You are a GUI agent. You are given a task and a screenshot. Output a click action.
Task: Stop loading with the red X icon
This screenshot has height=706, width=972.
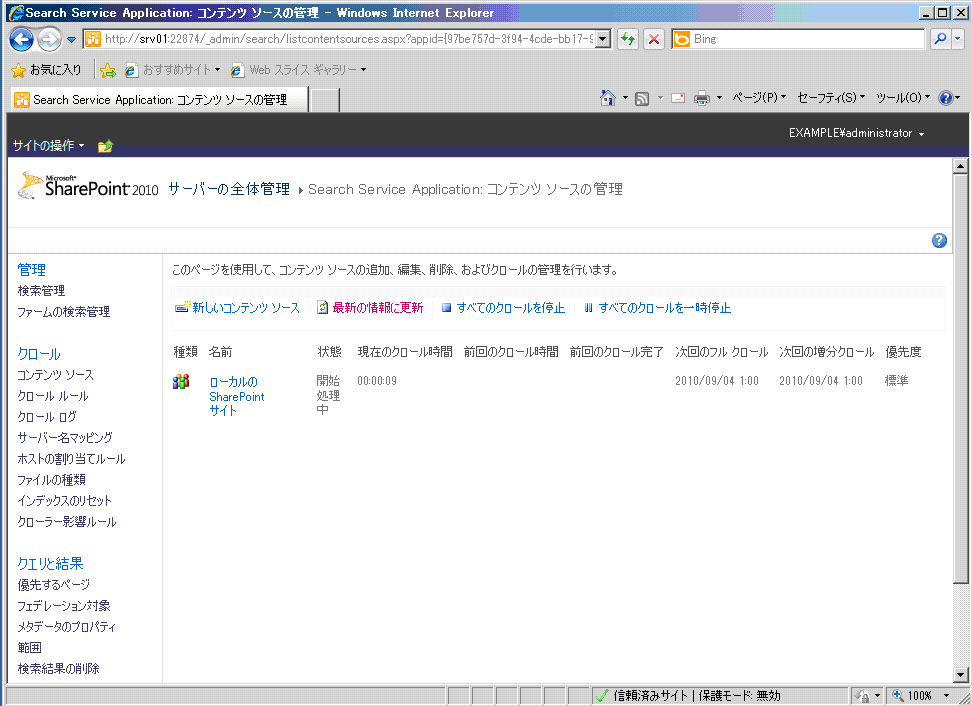pyautogui.click(x=653, y=39)
